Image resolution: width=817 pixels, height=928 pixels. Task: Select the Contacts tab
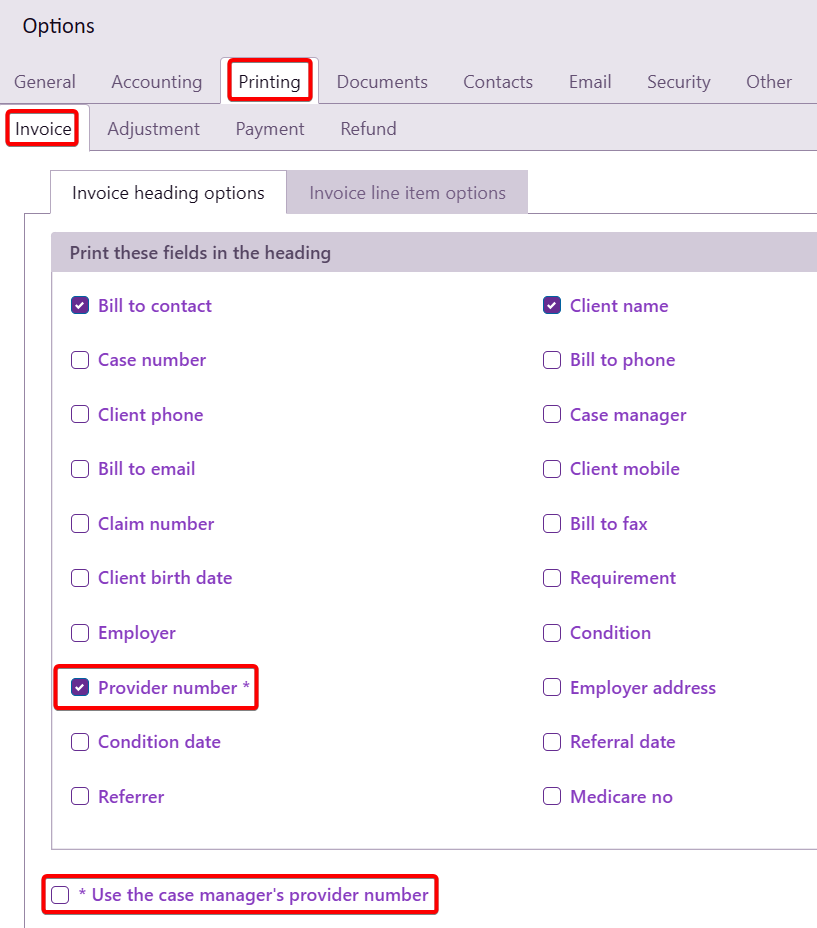498,82
